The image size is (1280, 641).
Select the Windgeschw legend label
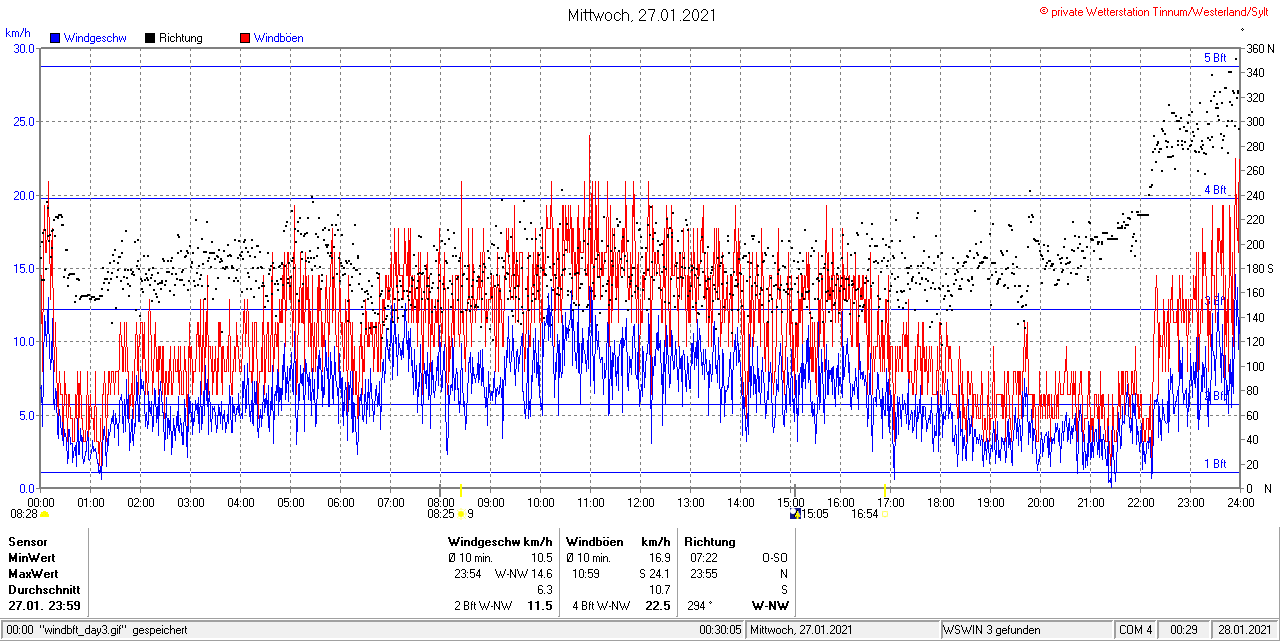(95, 38)
